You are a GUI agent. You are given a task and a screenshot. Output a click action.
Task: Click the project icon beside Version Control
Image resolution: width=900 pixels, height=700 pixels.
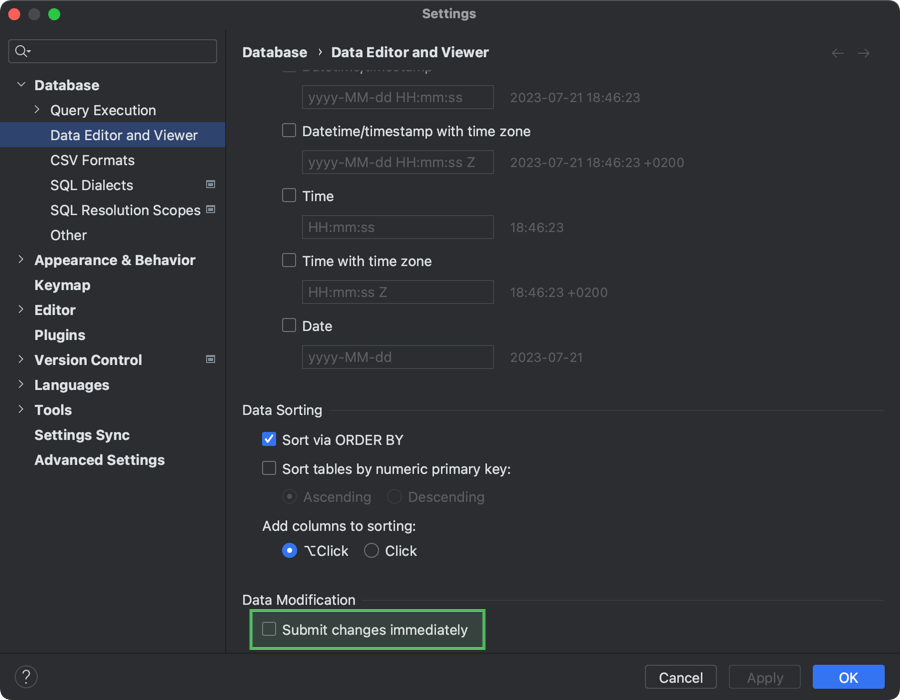pyautogui.click(x=210, y=360)
